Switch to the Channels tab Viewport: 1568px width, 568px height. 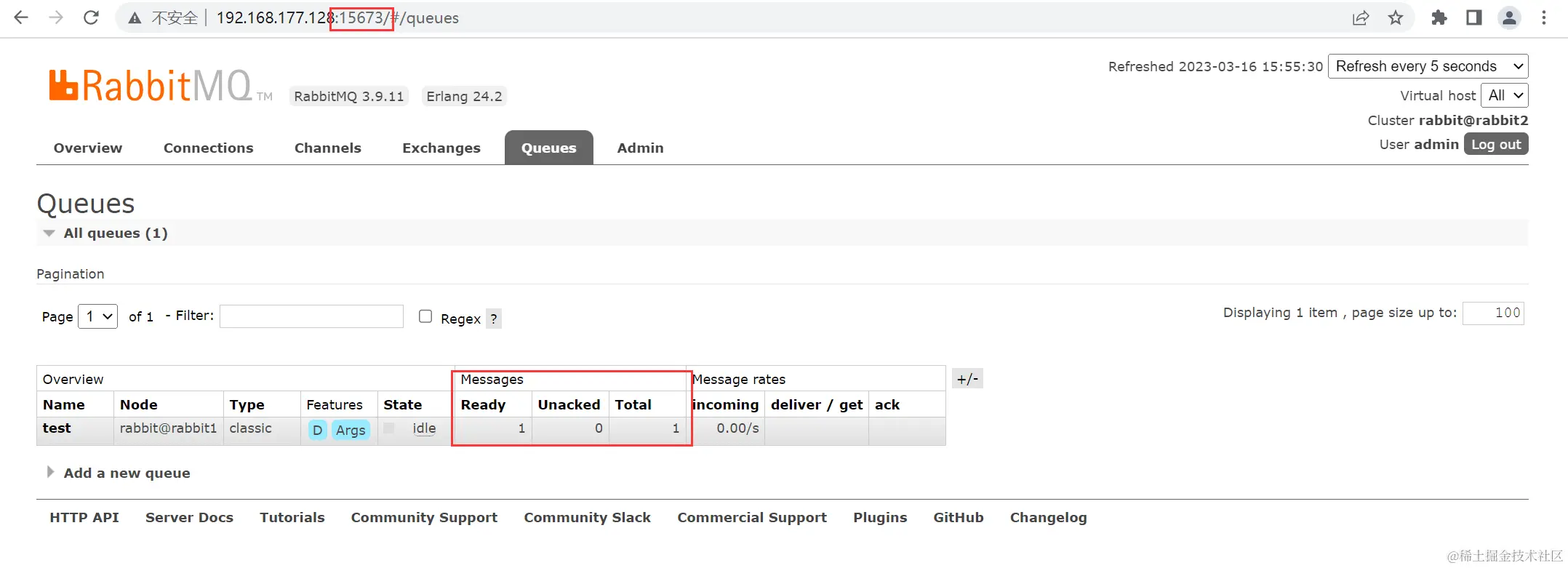coord(328,148)
